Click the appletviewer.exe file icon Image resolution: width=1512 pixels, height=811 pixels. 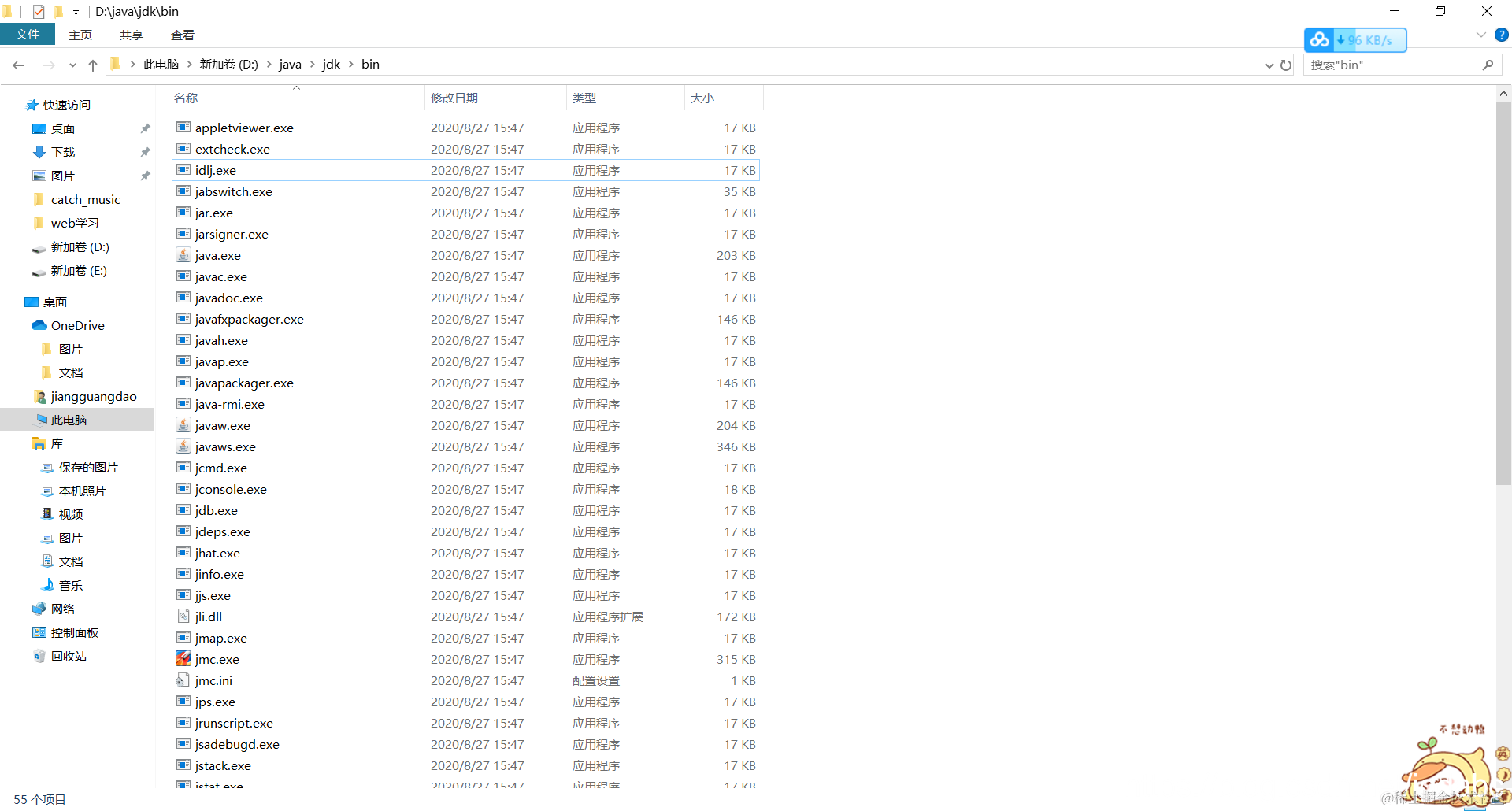tap(183, 128)
